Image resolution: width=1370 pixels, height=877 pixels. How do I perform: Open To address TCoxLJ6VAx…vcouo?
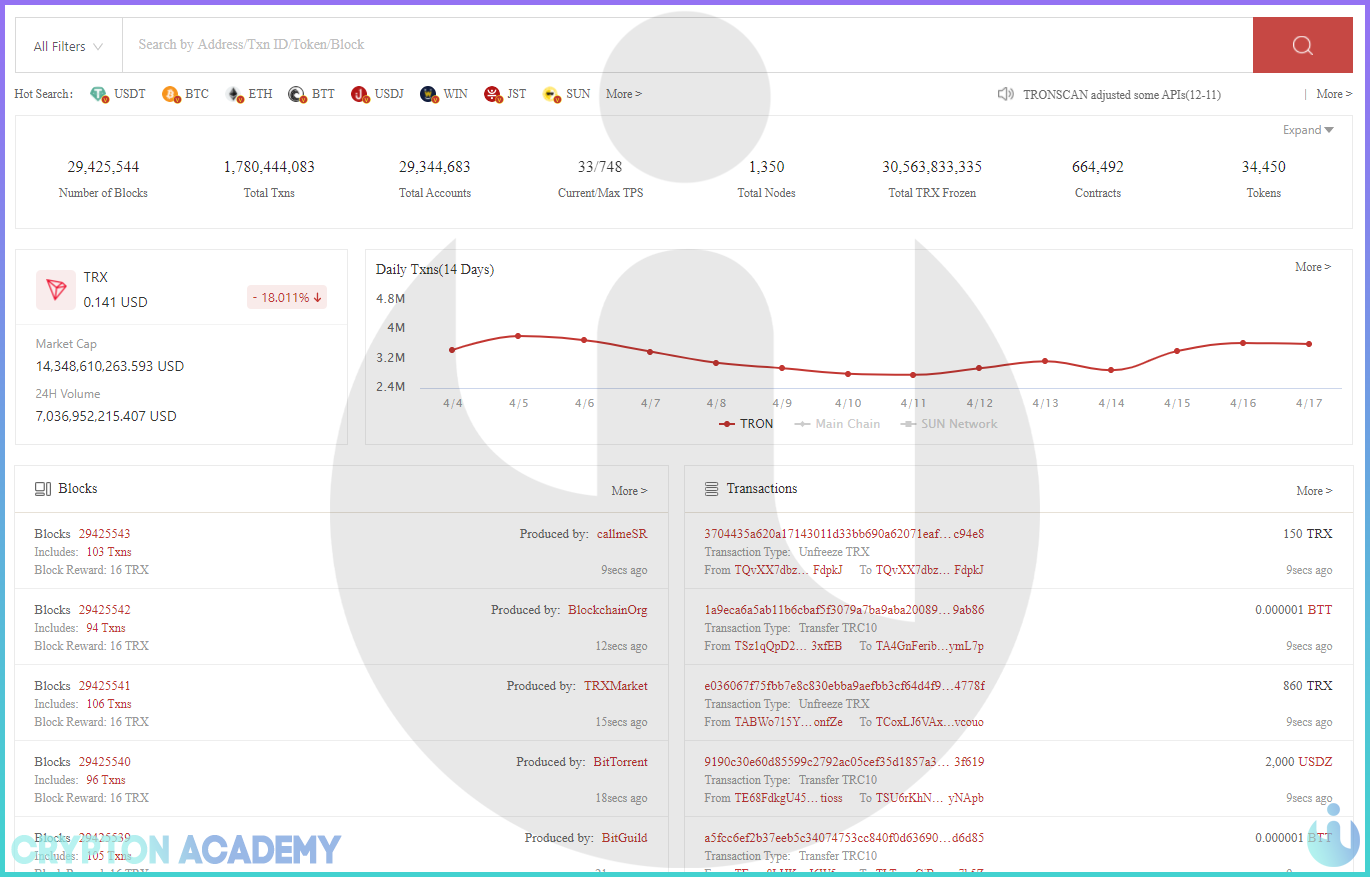pyautogui.click(x=930, y=722)
